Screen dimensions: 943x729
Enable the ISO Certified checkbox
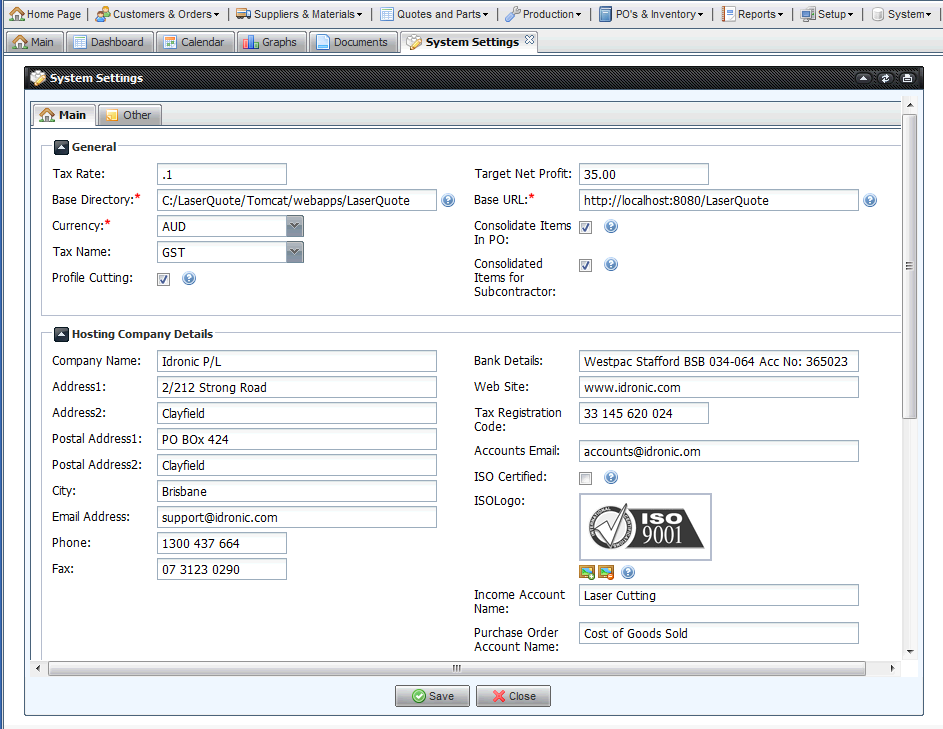[x=586, y=478]
